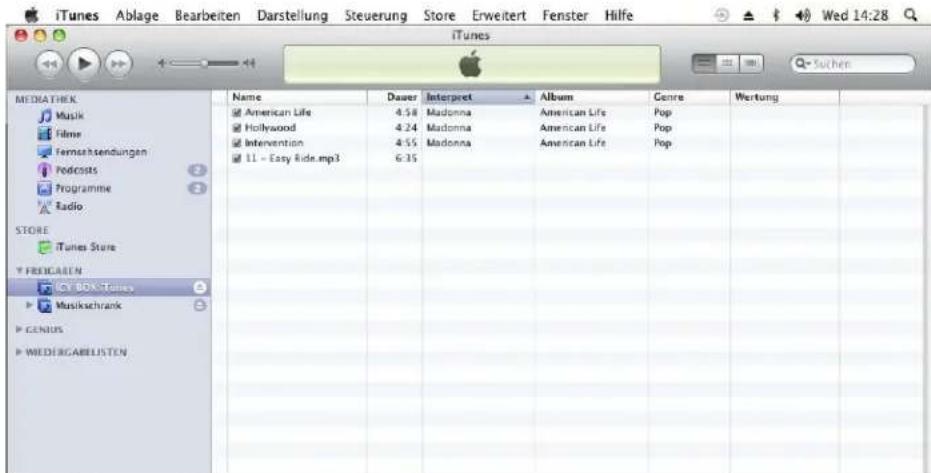Open the Fenster menu
The width and height of the screenshot is (931, 473).
pos(566,16)
